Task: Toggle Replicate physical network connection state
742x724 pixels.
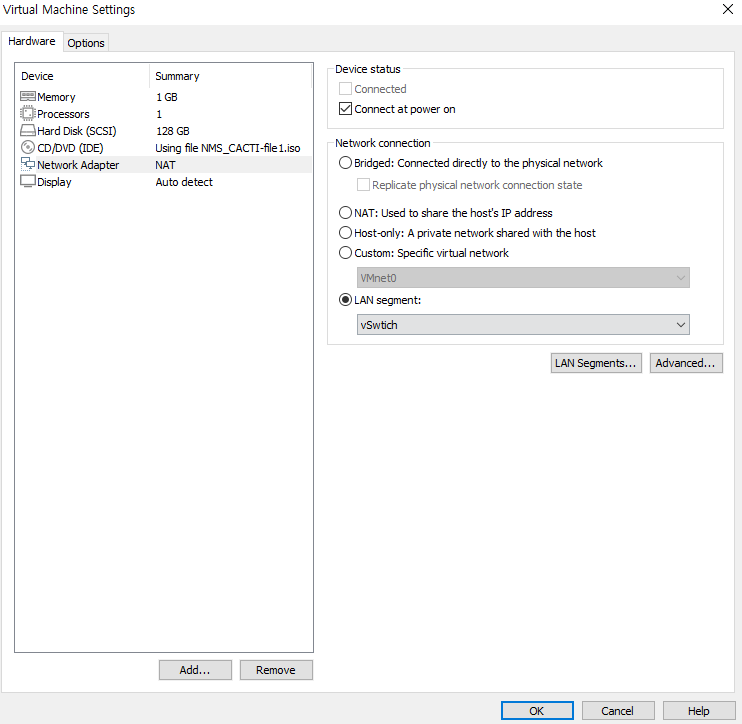Action: tap(363, 185)
